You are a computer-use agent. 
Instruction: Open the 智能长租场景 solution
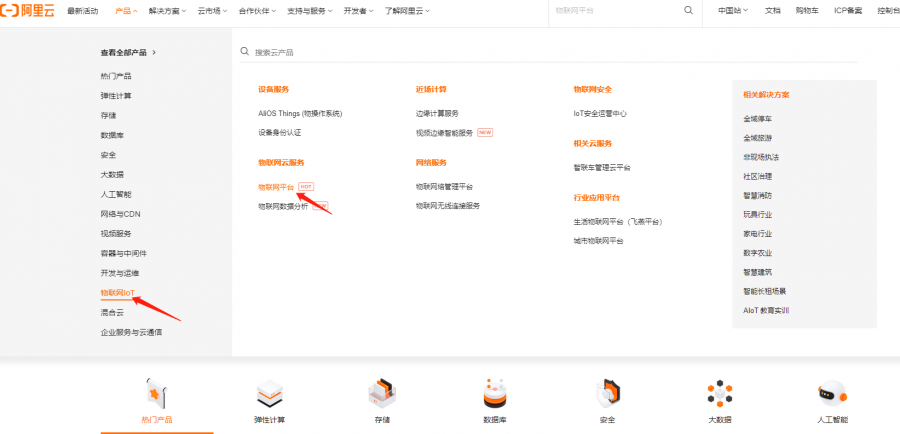(764, 291)
